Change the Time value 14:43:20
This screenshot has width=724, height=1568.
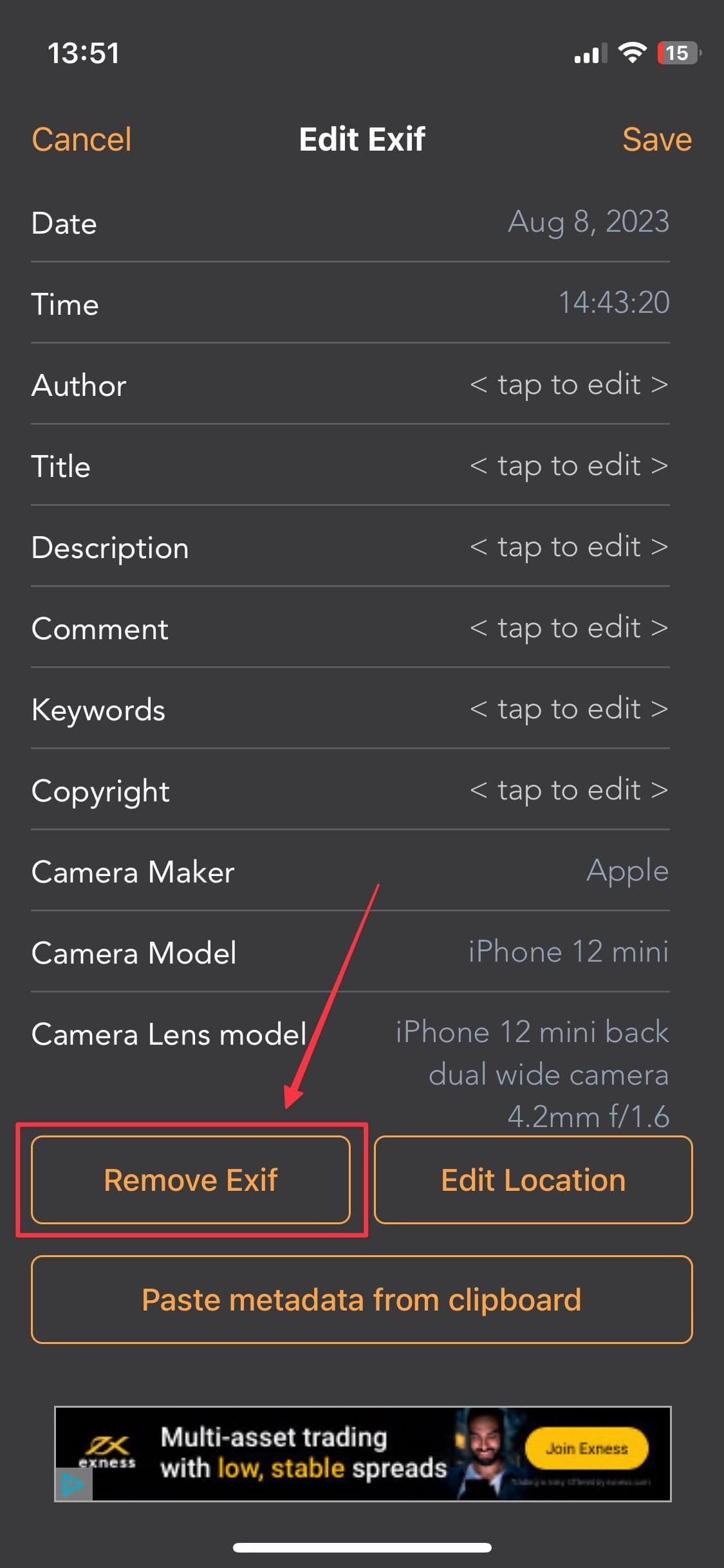(613, 303)
